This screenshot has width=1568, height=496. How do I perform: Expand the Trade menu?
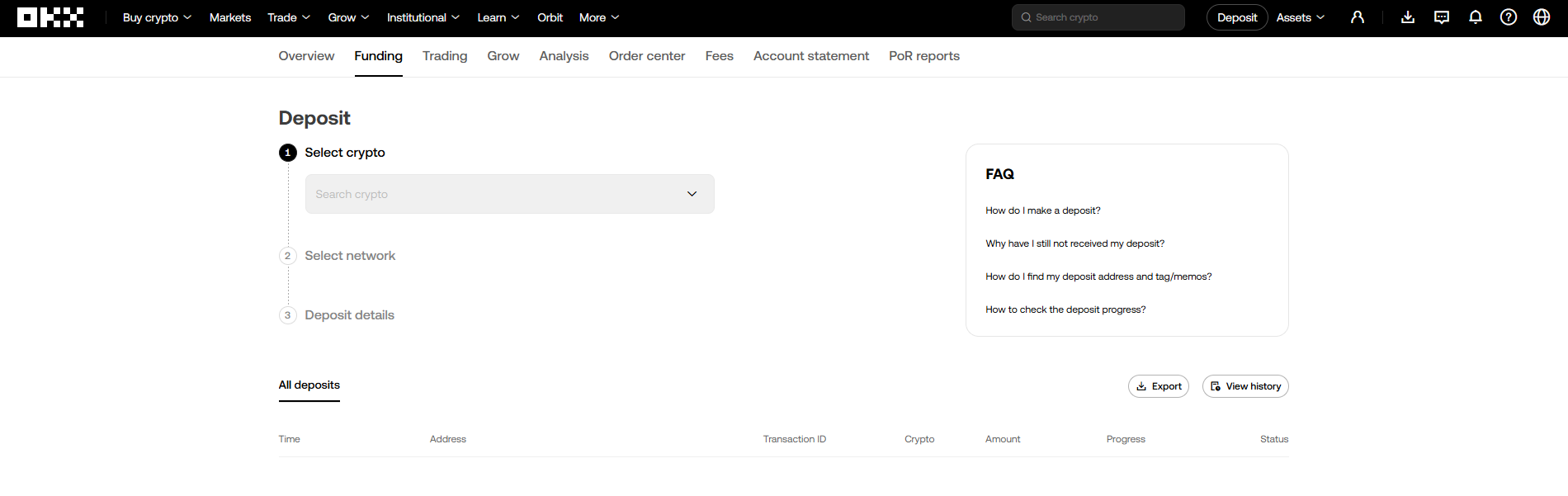click(289, 17)
